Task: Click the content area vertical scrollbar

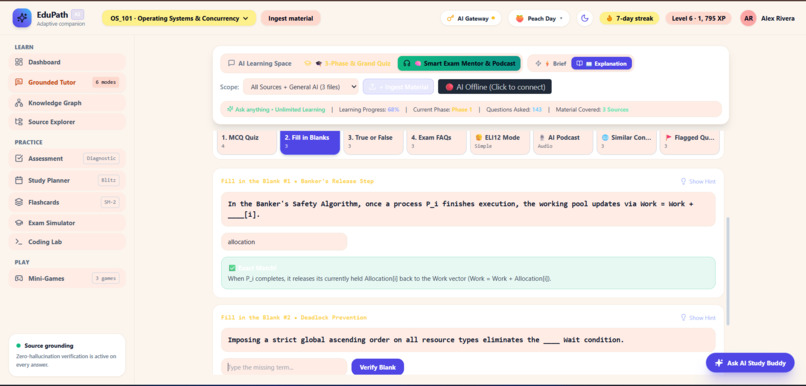Action: (727, 271)
